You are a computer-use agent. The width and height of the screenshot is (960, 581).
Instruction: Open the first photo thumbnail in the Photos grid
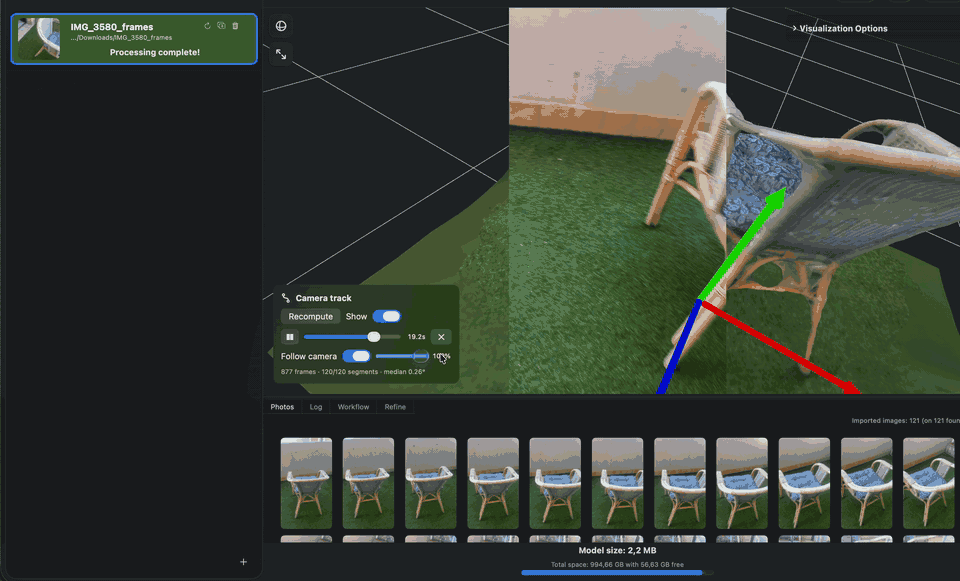306,483
